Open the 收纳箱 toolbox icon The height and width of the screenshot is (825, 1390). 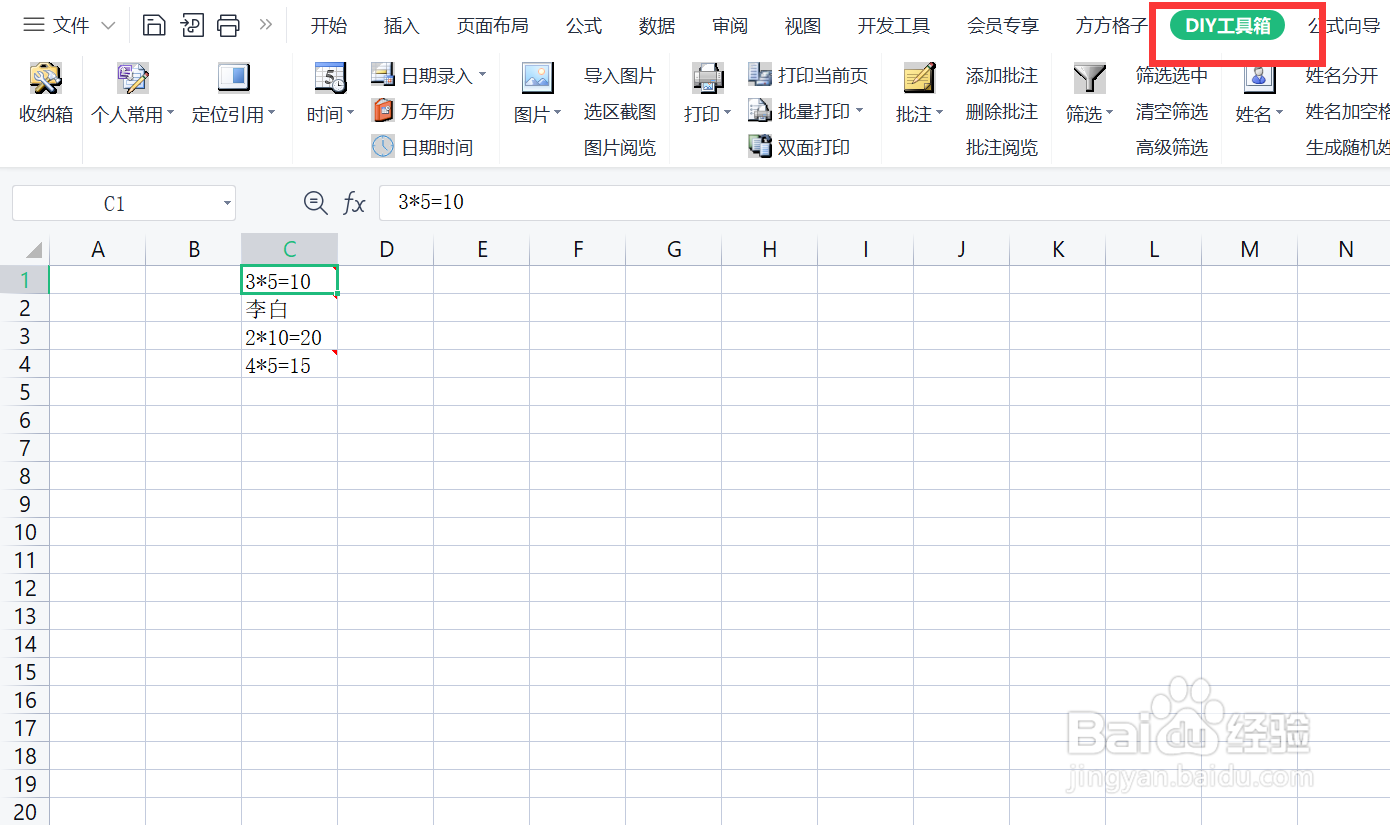[46, 78]
